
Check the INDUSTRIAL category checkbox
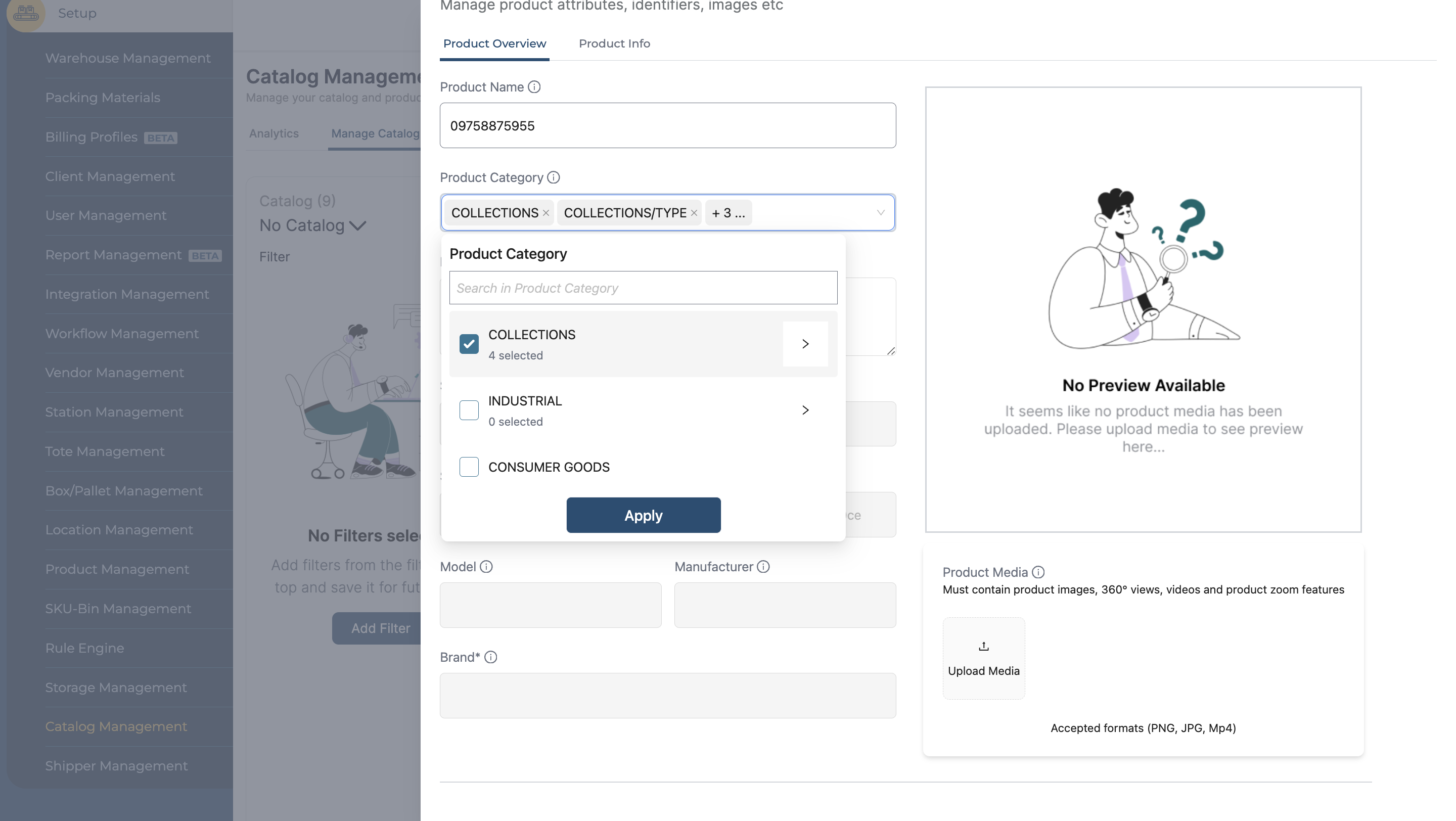(x=469, y=410)
